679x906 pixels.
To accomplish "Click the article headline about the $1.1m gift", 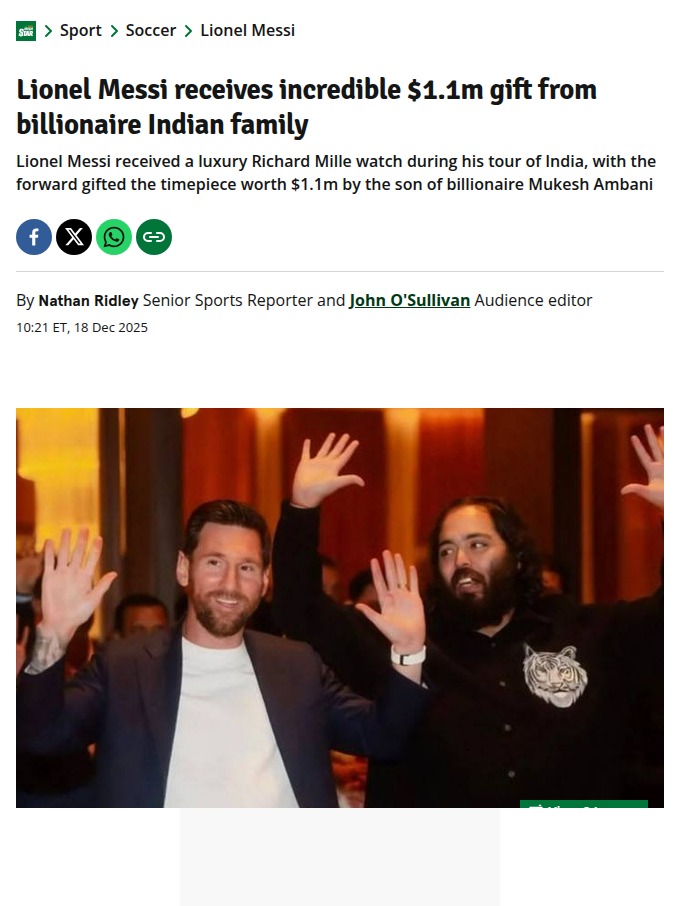I will pyautogui.click(x=306, y=107).
